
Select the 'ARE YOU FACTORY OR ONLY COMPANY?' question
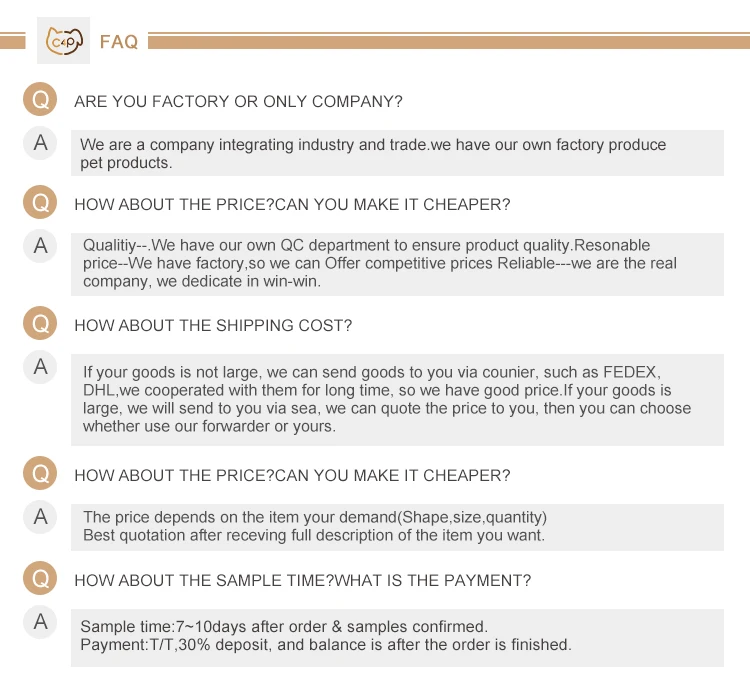pos(238,102)
